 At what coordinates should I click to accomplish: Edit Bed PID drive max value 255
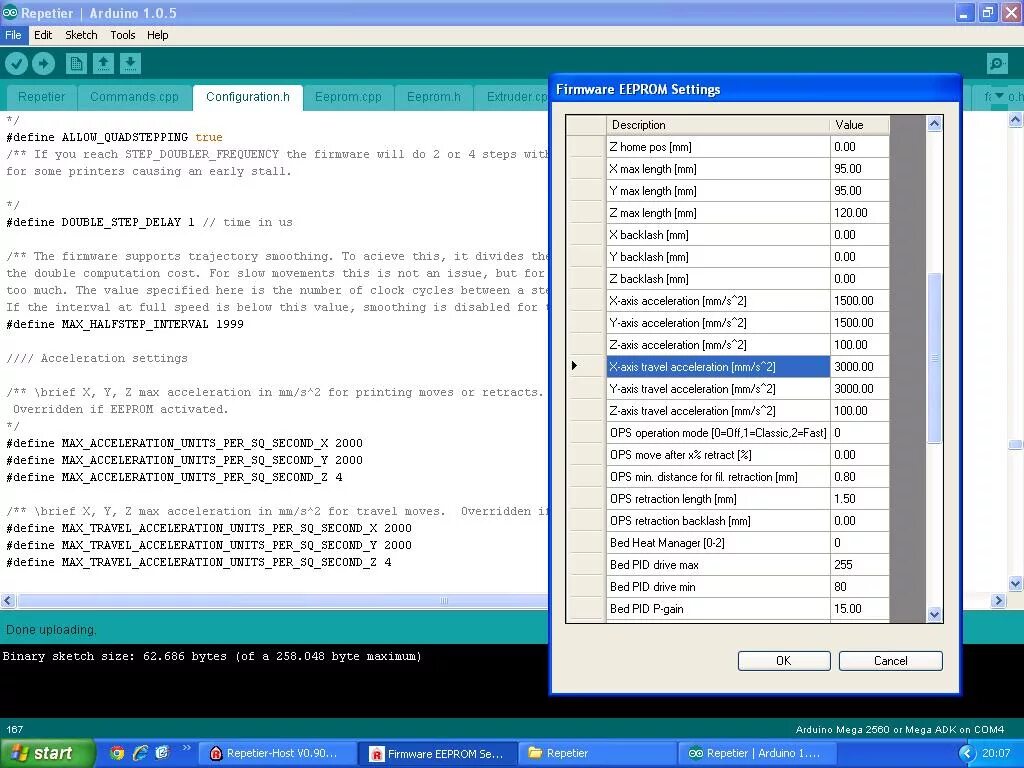(x=859, y=565)
